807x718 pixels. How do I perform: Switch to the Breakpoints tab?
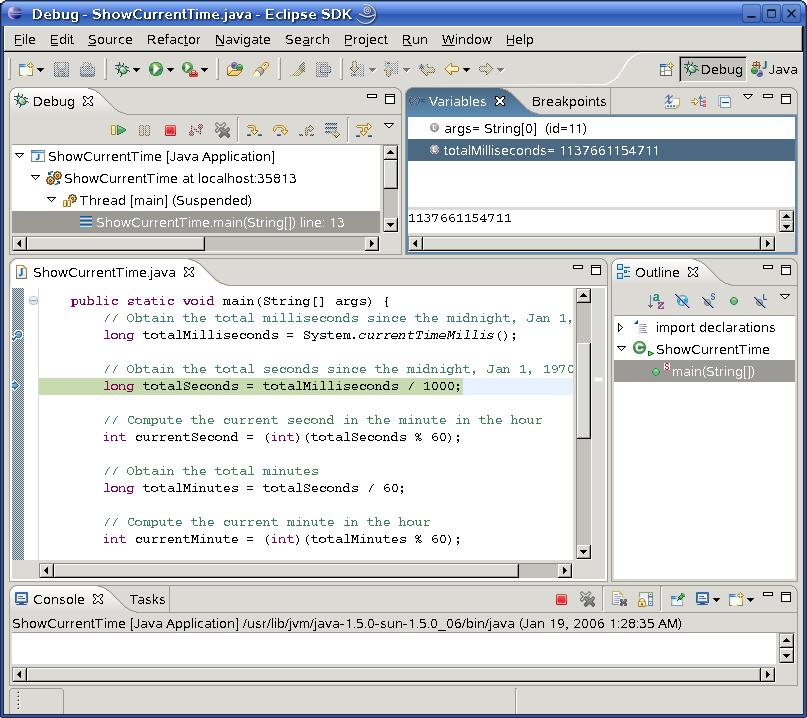(x=569, y=101)
